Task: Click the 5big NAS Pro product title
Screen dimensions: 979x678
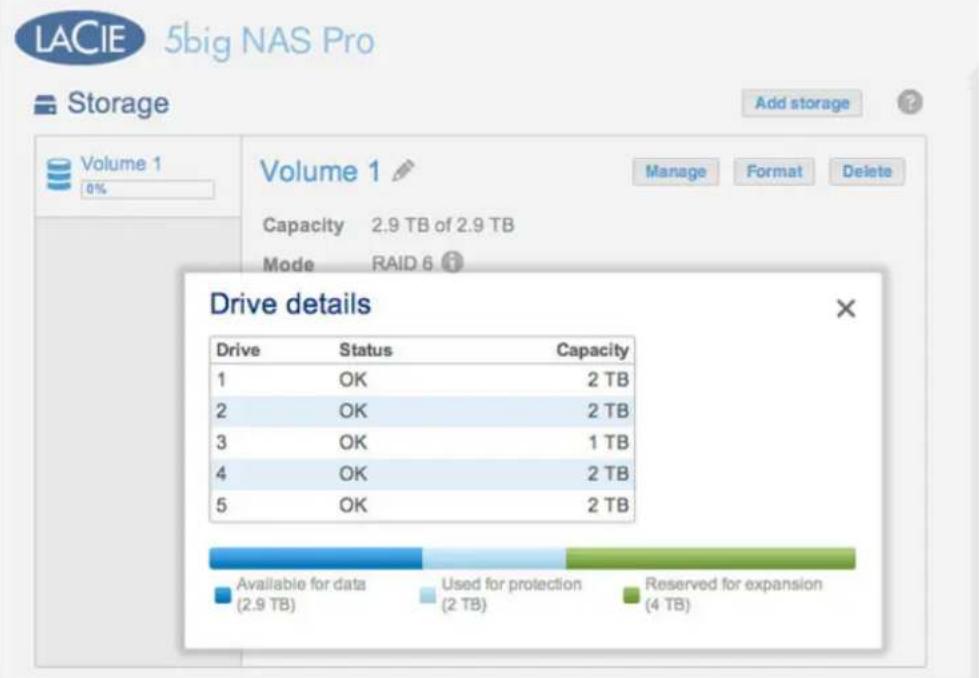Action: coord(269,41)
